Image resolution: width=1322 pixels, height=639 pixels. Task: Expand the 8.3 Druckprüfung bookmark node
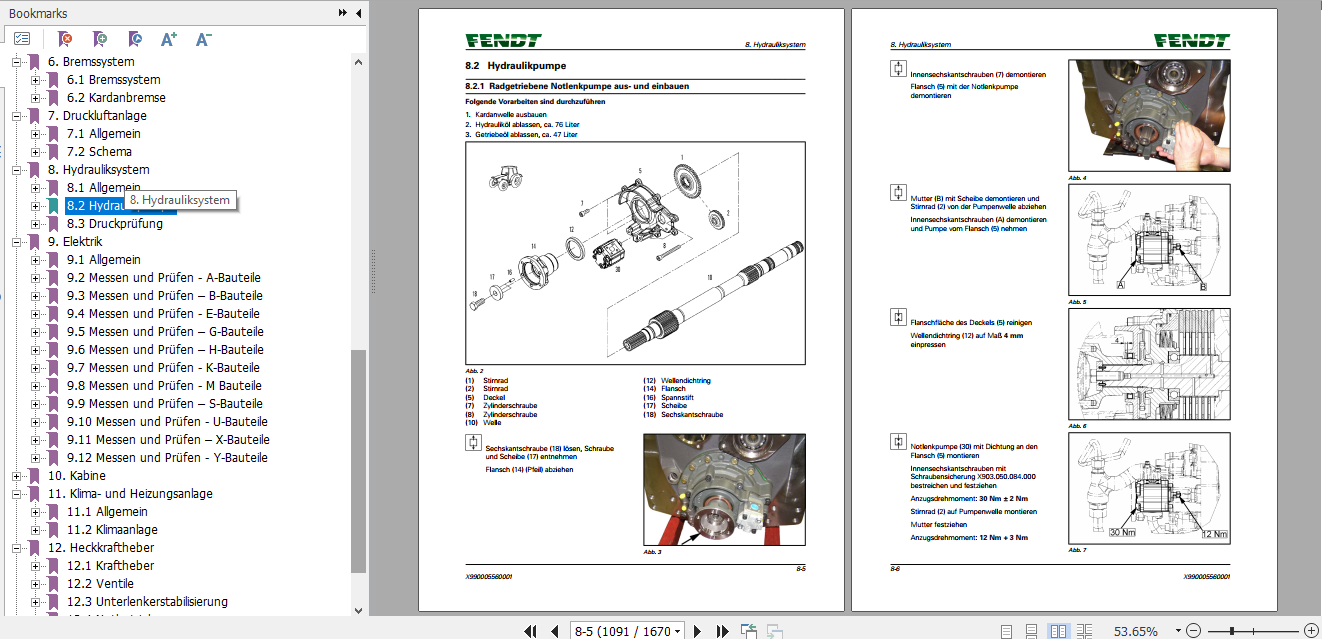point(35,224)
